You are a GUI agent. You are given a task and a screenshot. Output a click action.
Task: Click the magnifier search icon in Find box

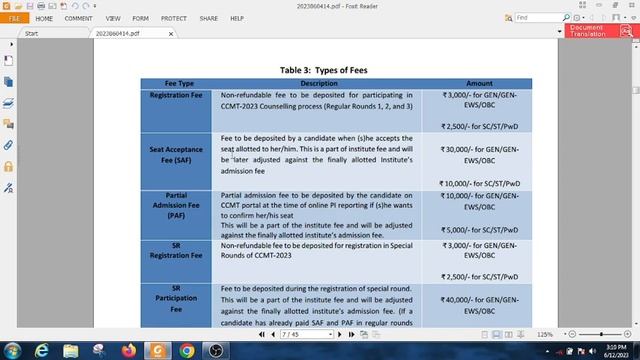click(567, 18)
